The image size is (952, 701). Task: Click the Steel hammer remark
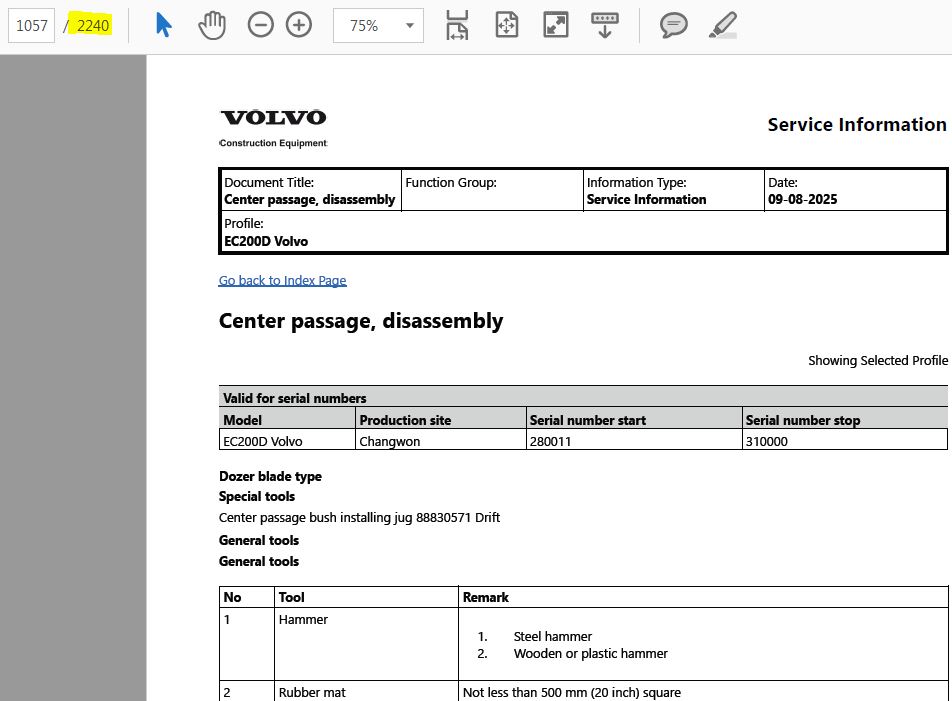click(x=552, y=637)
